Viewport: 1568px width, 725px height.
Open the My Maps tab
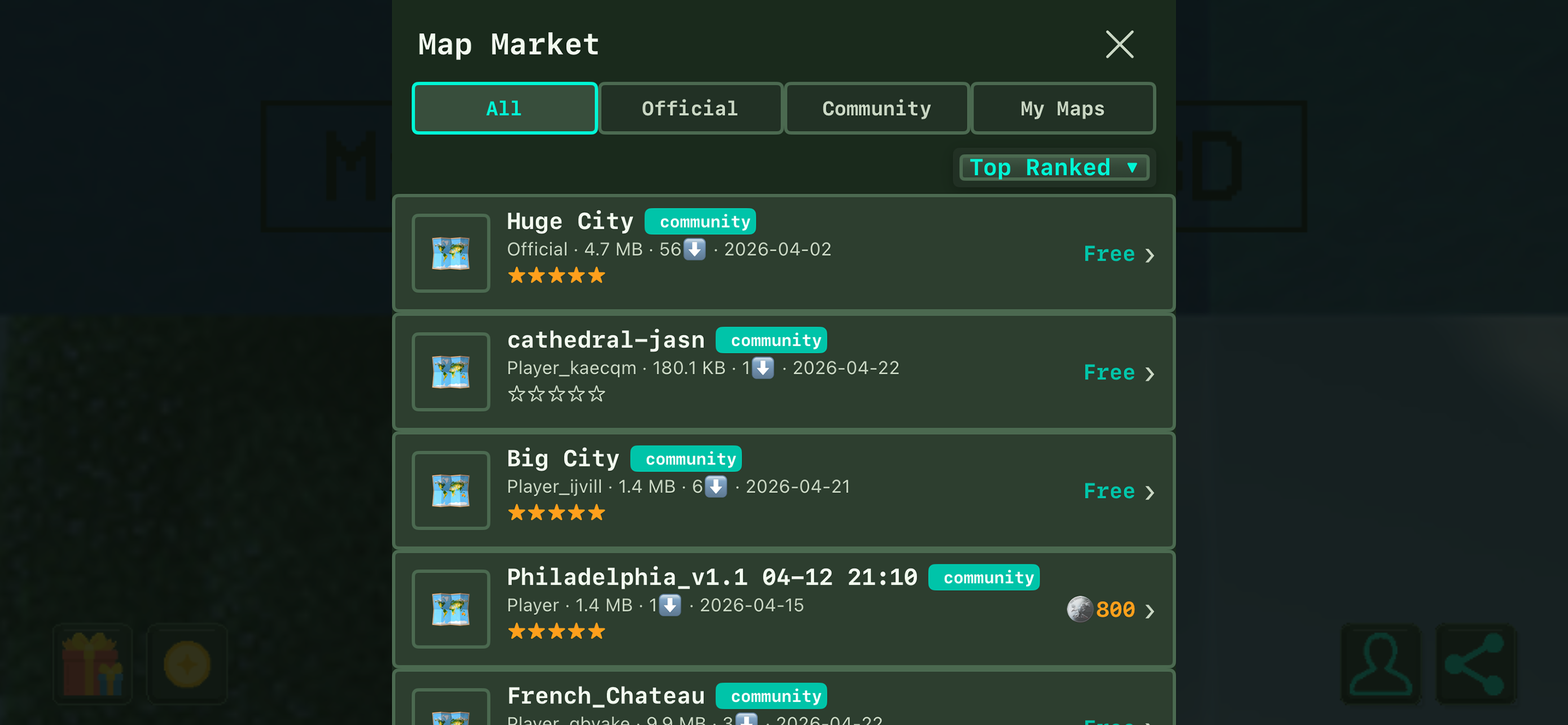tap(1063, 108)
